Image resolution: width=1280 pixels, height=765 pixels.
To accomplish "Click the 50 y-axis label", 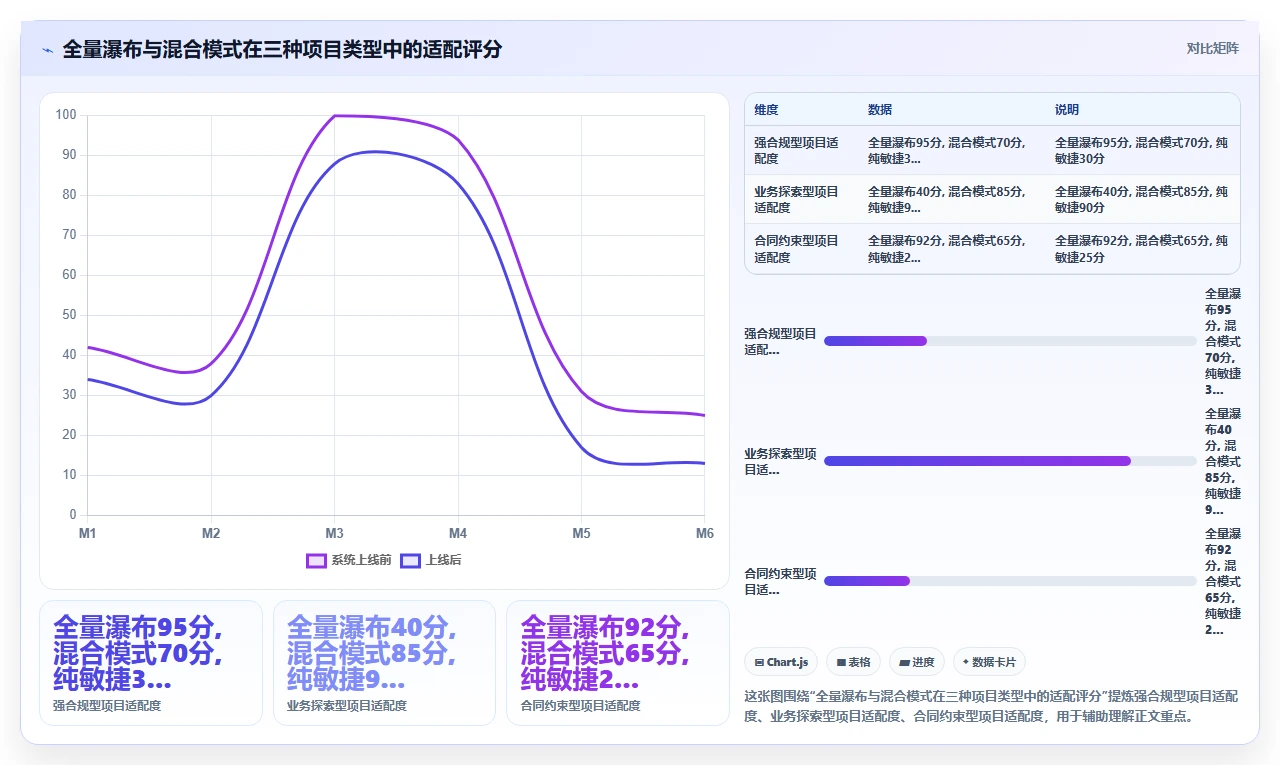I will 69,315.
